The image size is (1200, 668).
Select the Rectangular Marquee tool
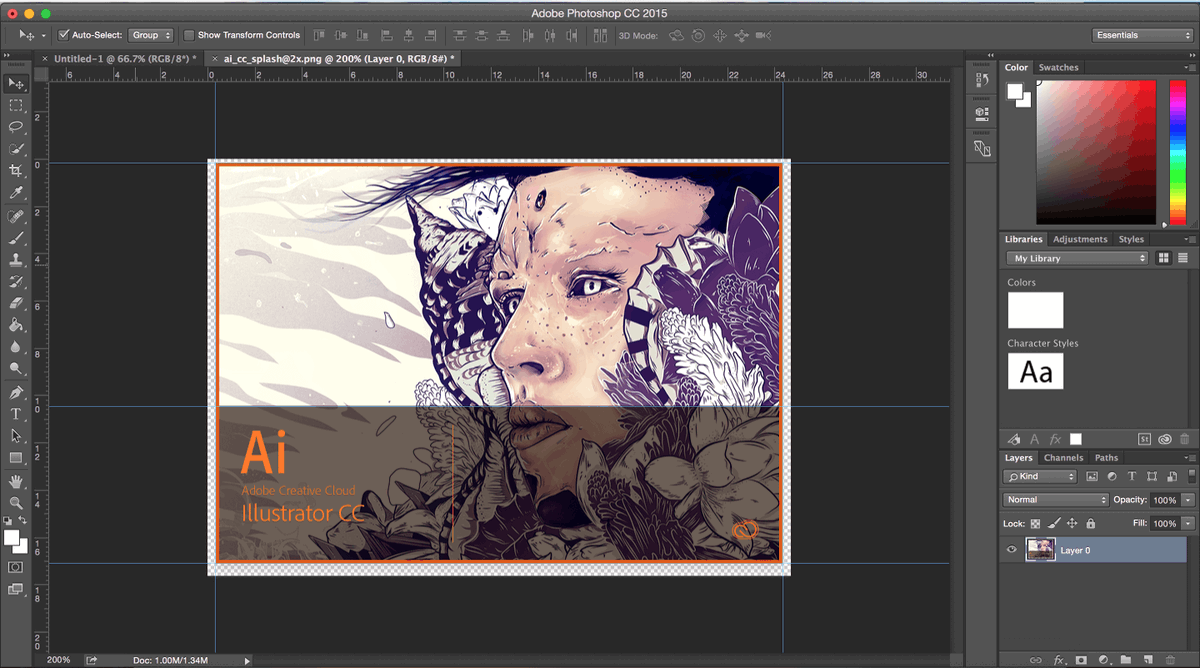pos(16,106)
